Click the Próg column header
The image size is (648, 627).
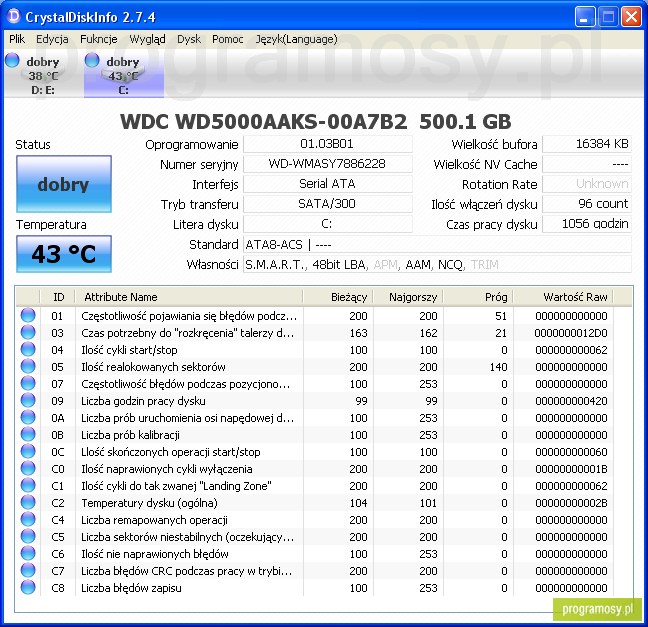[479, 297]
